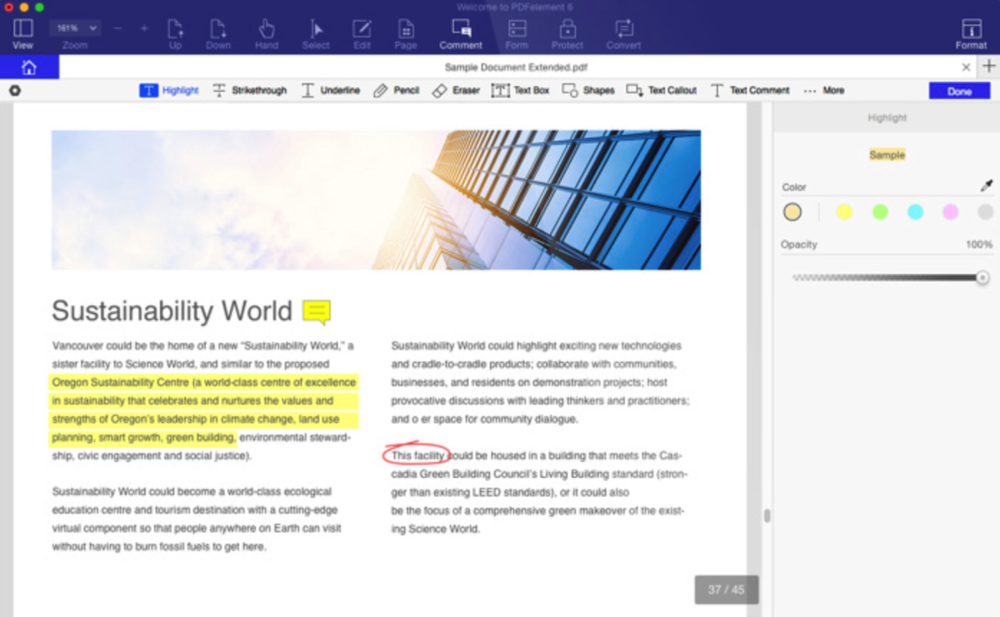Screen dimensions: 1000x617
Task: Go to the Home tab
Action: (29, 67)
